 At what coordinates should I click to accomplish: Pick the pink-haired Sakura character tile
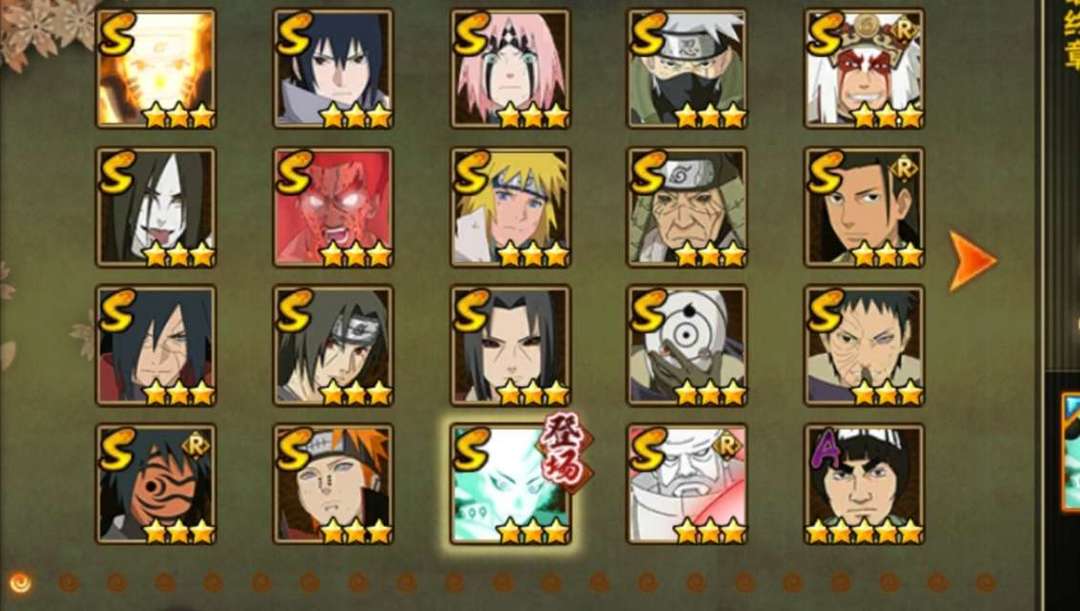(x=510, y=68)
